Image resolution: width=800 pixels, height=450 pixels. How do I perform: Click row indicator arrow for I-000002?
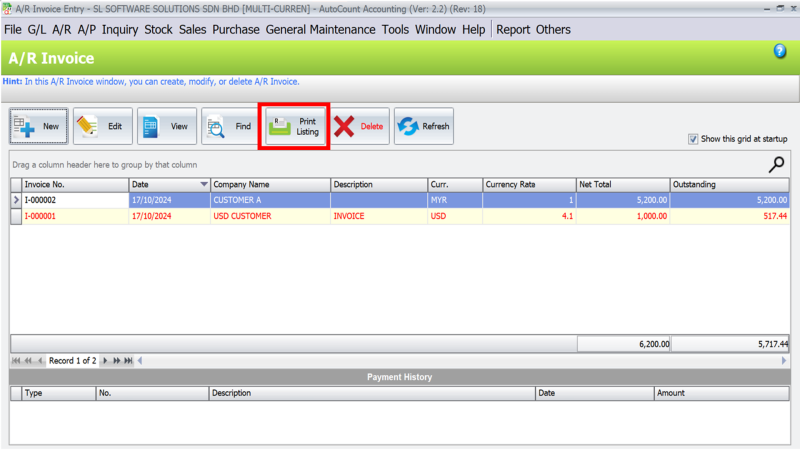(16, 200)
